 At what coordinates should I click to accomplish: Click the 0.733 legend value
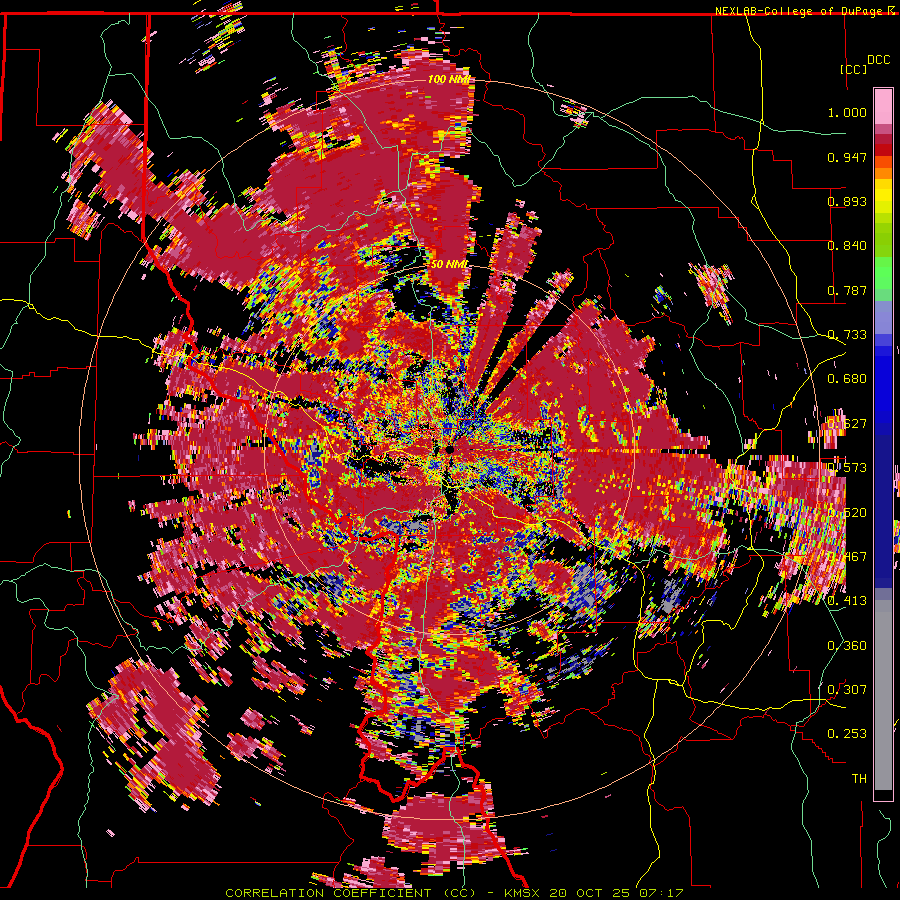[847, 335]
